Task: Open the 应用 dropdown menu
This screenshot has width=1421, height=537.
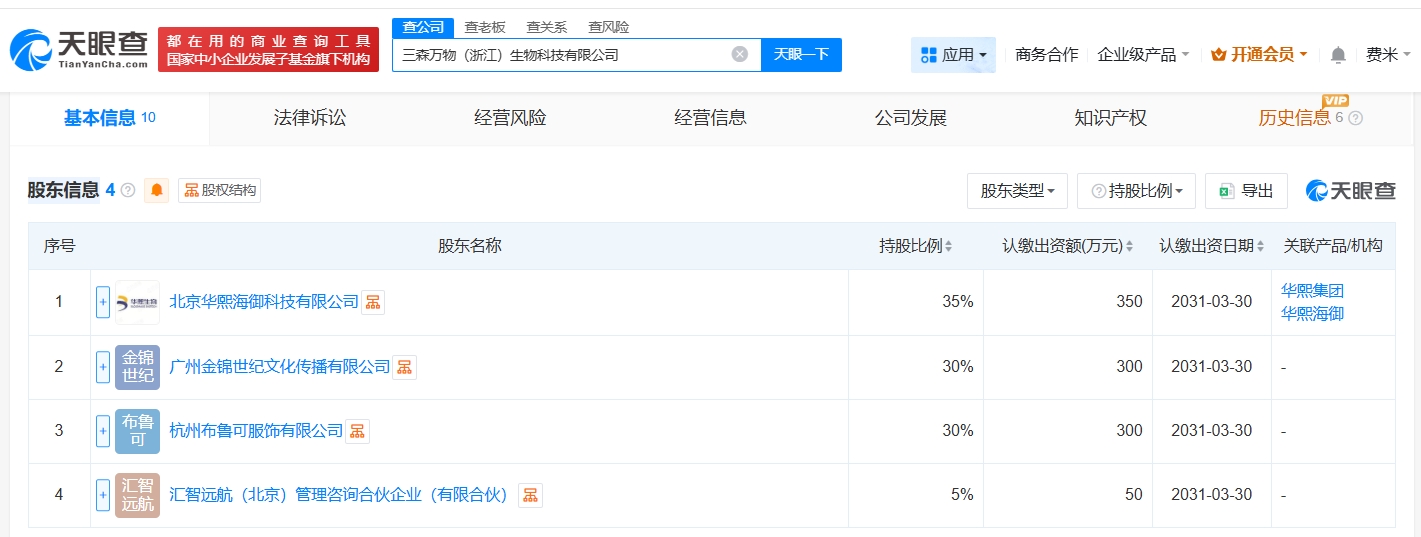Action: (953, 55)
